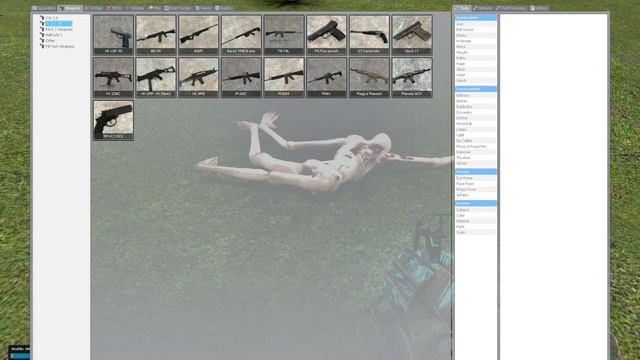
Task: Pick the Pulley tool
Action: [476, 58]
